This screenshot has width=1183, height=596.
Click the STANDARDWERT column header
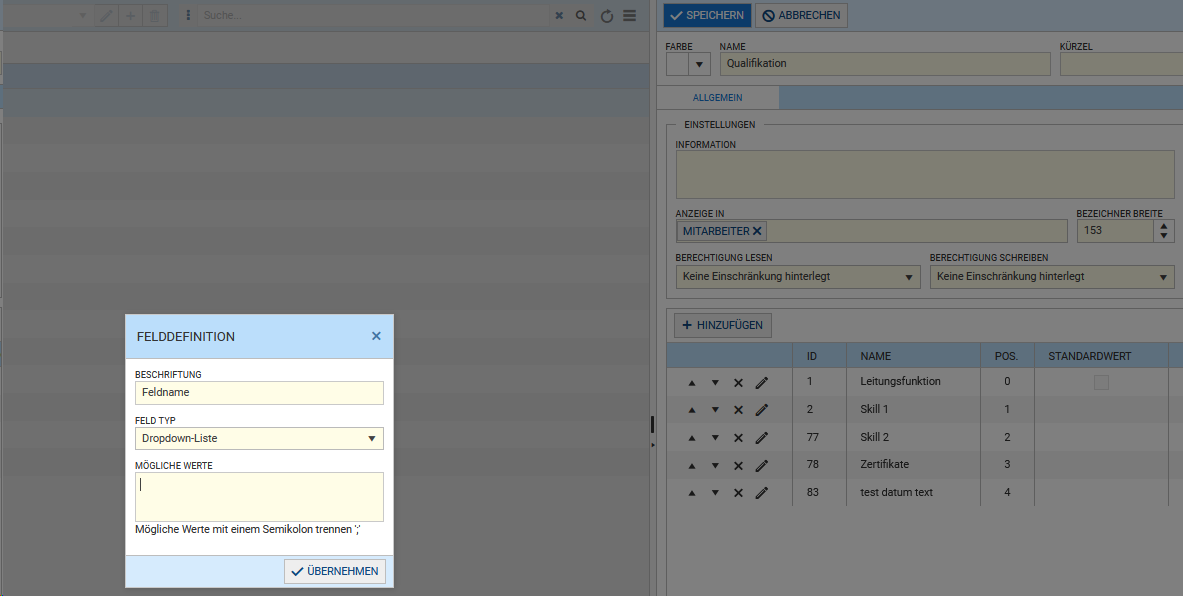coord(1101,356)
